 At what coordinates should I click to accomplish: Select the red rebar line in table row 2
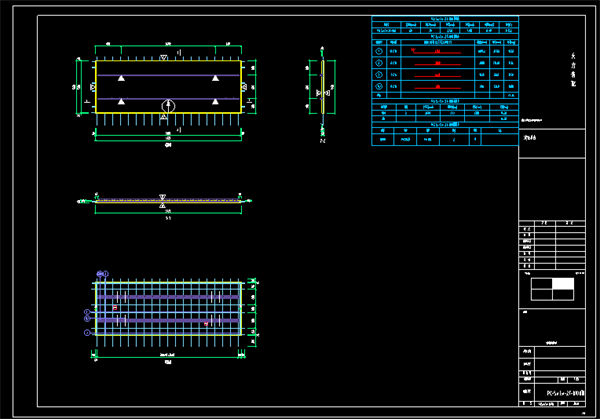click(x=438, y=64)
